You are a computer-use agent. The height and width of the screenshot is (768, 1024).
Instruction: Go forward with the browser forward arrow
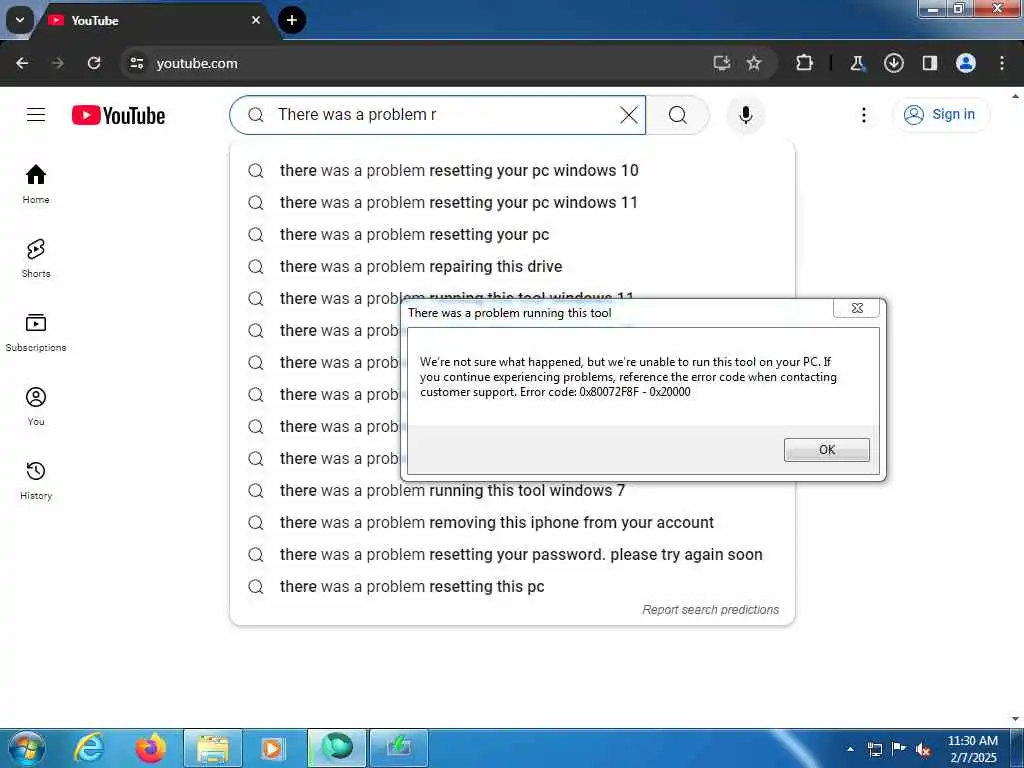click(x=58, y=63)
